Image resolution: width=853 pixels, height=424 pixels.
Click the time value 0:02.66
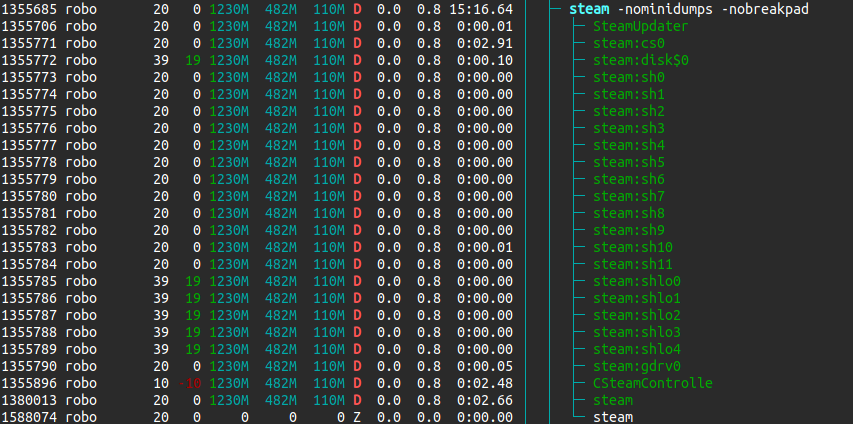[485, 400]
